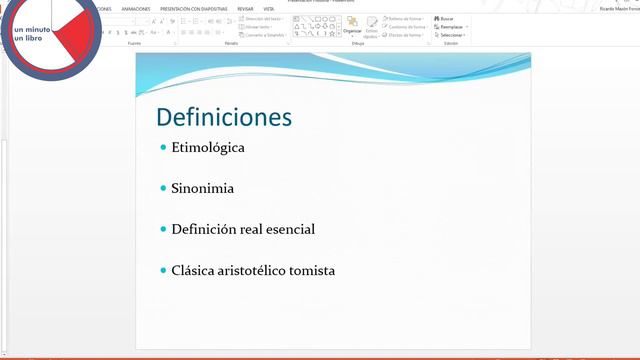Align paragraph text left
Viewport: 640px width, 360px height.
point(183,32)
